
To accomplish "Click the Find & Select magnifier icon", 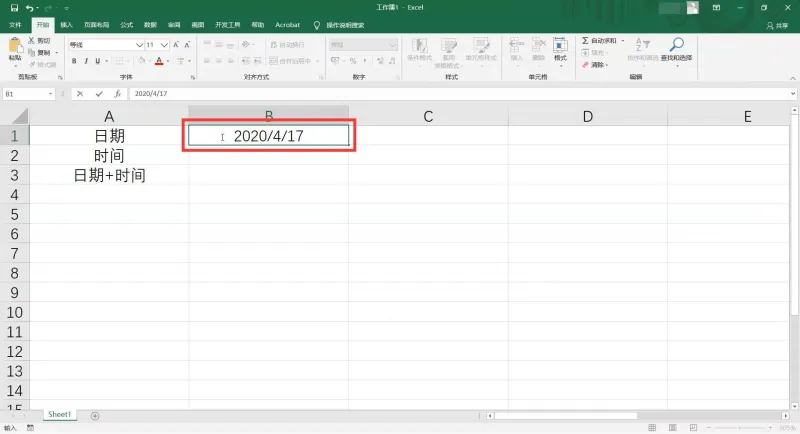I will [677, 44].
